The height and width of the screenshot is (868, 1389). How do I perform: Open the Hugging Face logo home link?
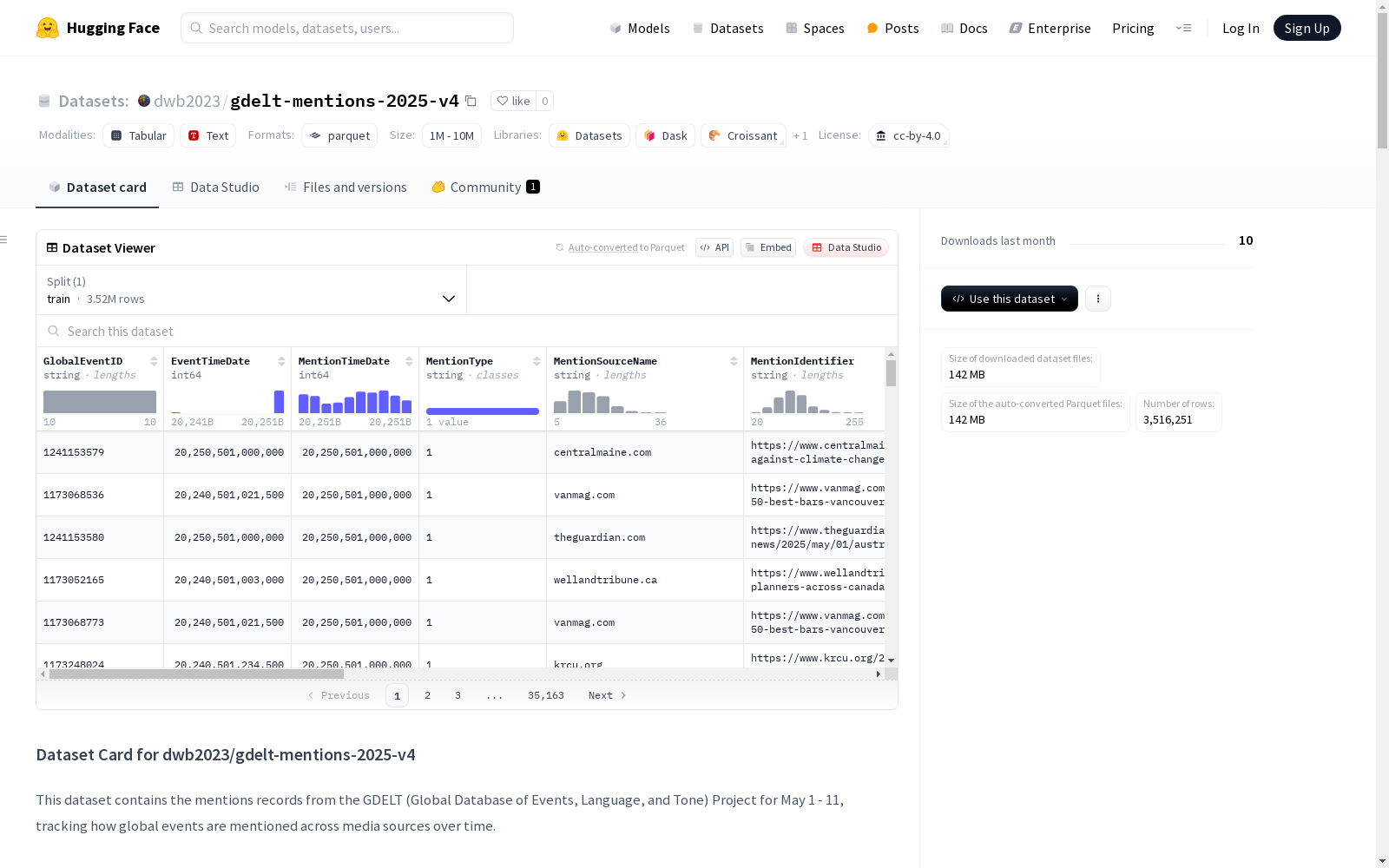(x=98, y=28)
